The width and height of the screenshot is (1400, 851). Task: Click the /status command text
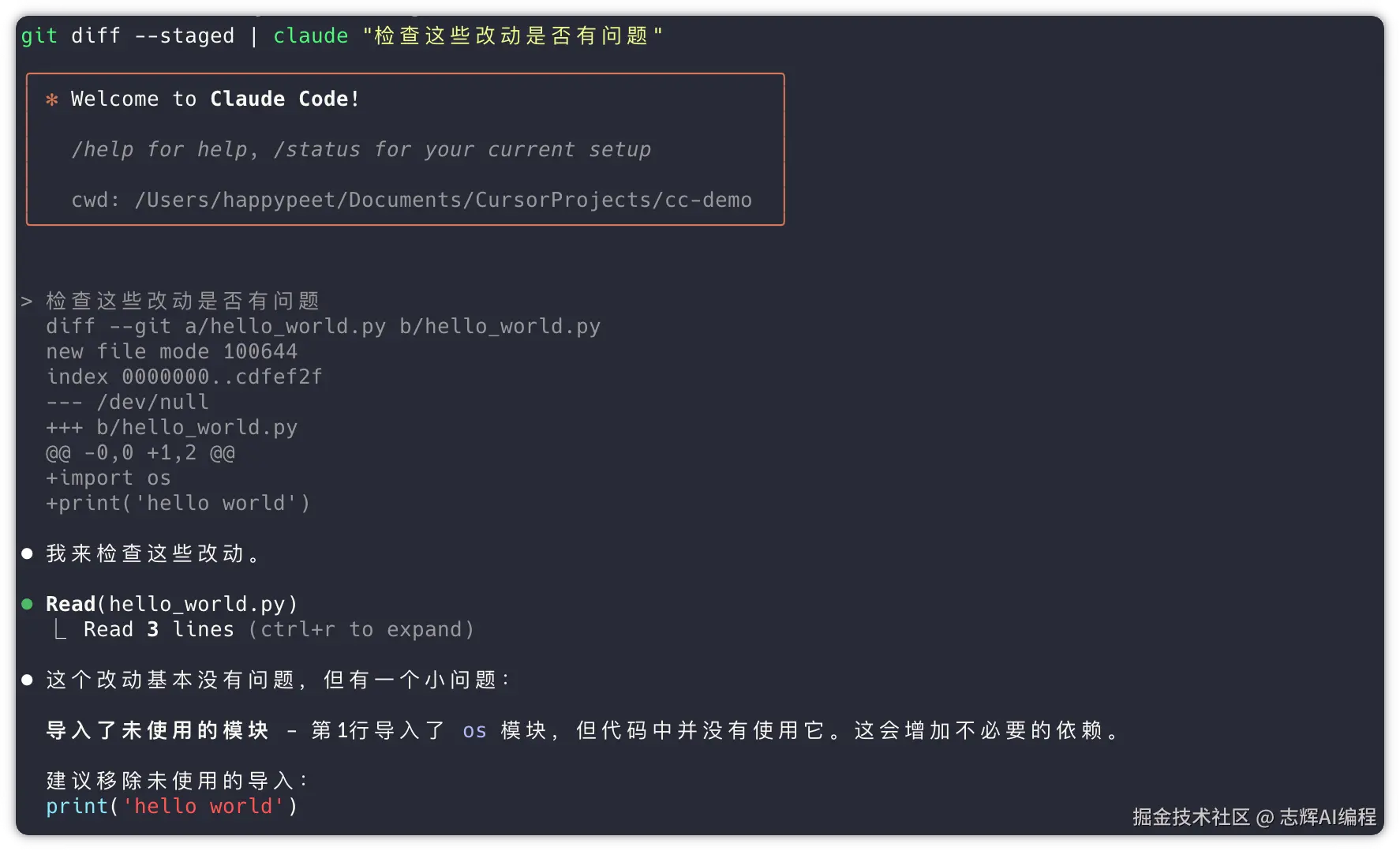click(316, 150)
